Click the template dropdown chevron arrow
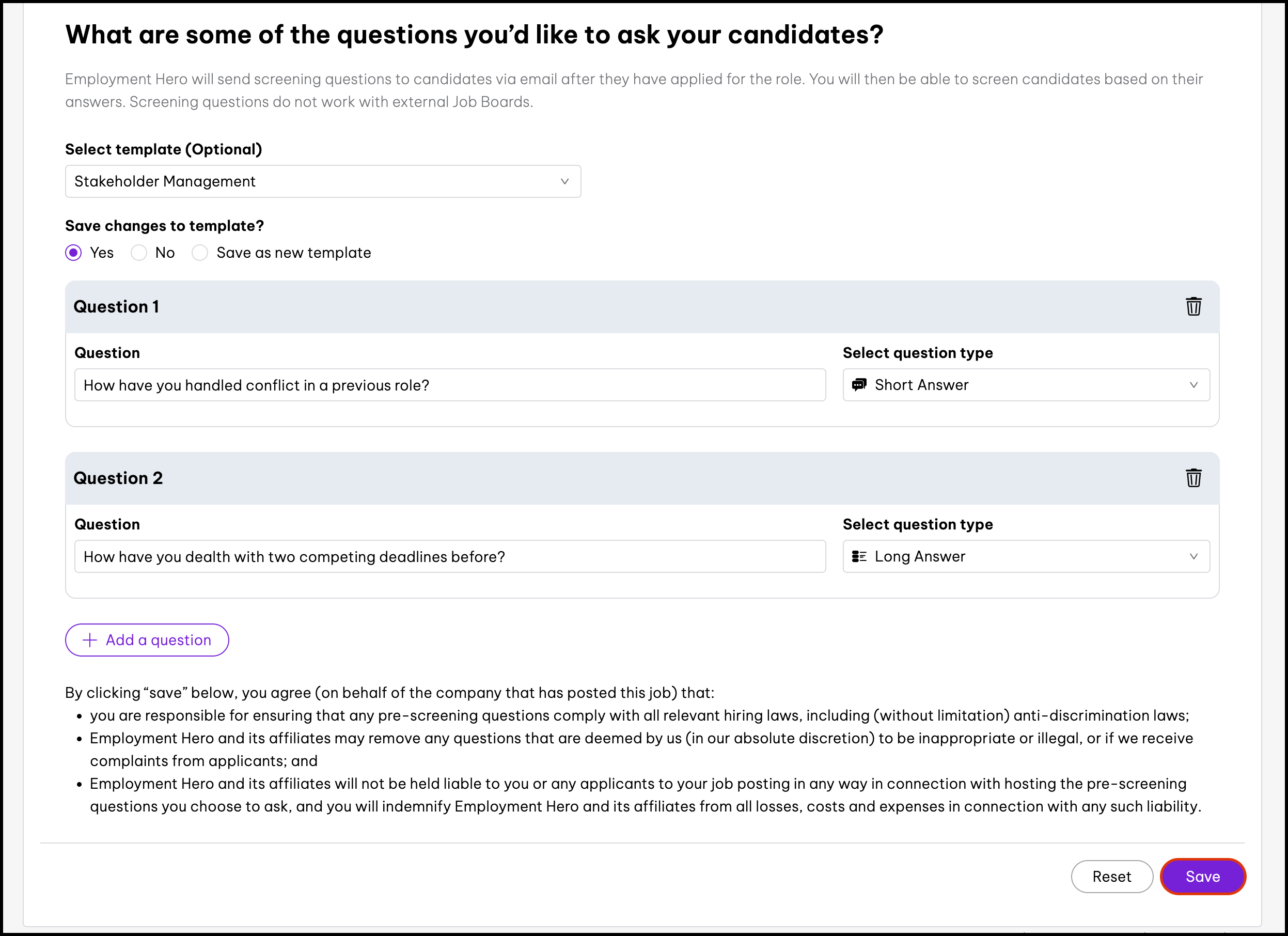 pyautogui.click(x=564, y=181)
